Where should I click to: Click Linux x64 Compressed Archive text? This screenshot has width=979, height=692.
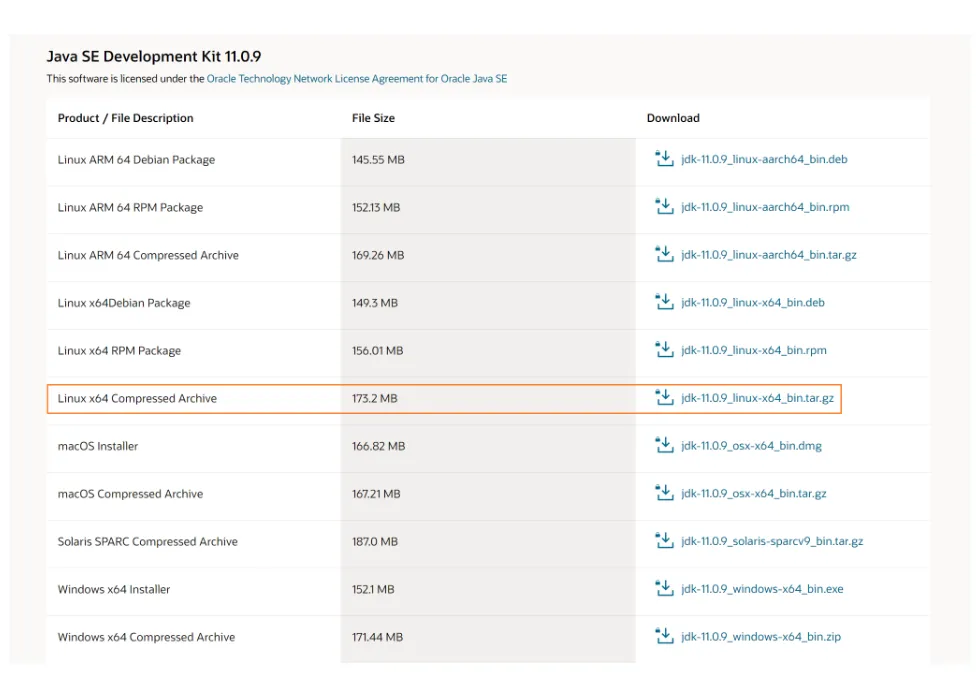[x=137, y=398]
